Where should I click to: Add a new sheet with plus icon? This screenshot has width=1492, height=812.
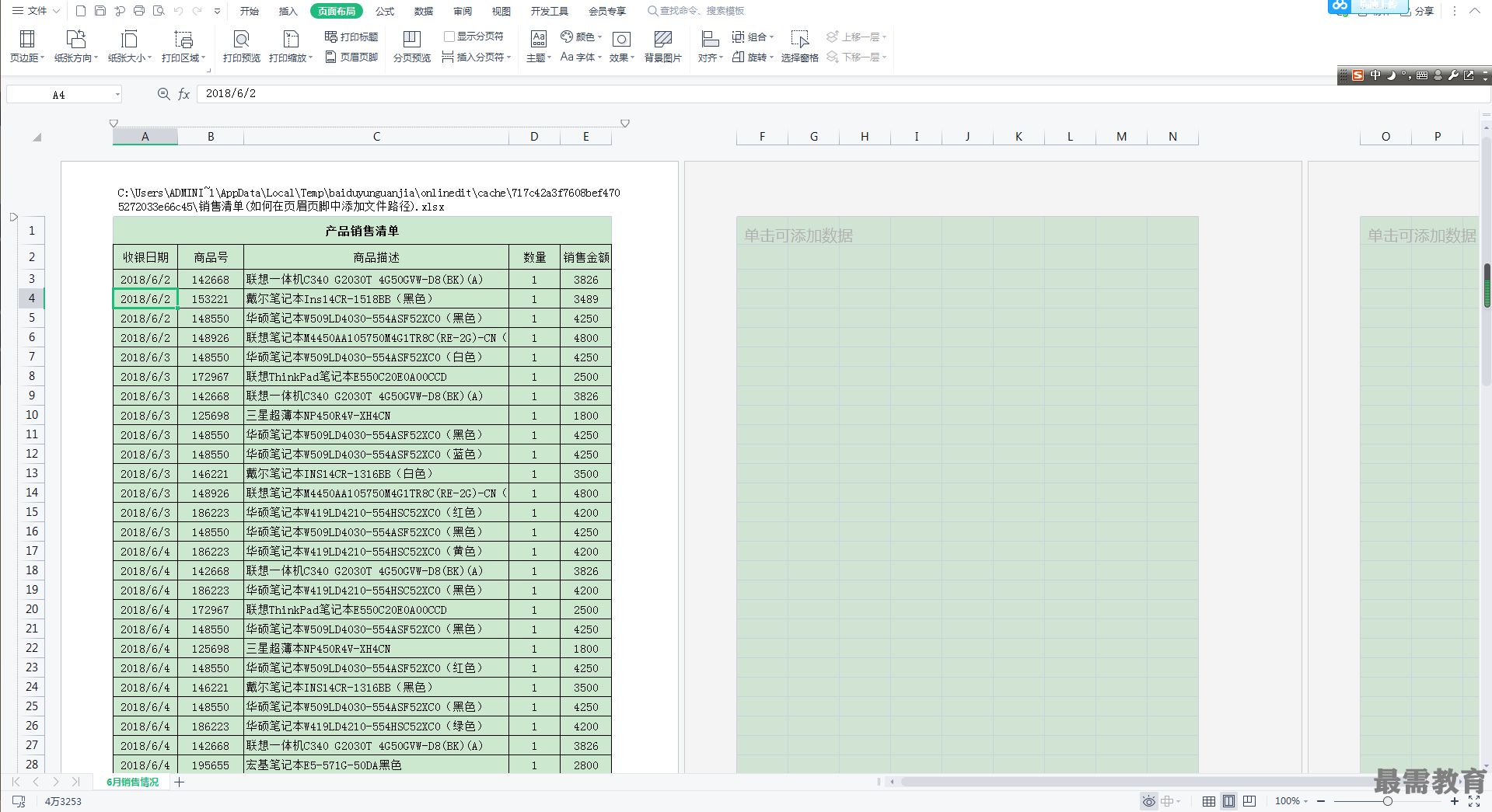click(180, 782)
